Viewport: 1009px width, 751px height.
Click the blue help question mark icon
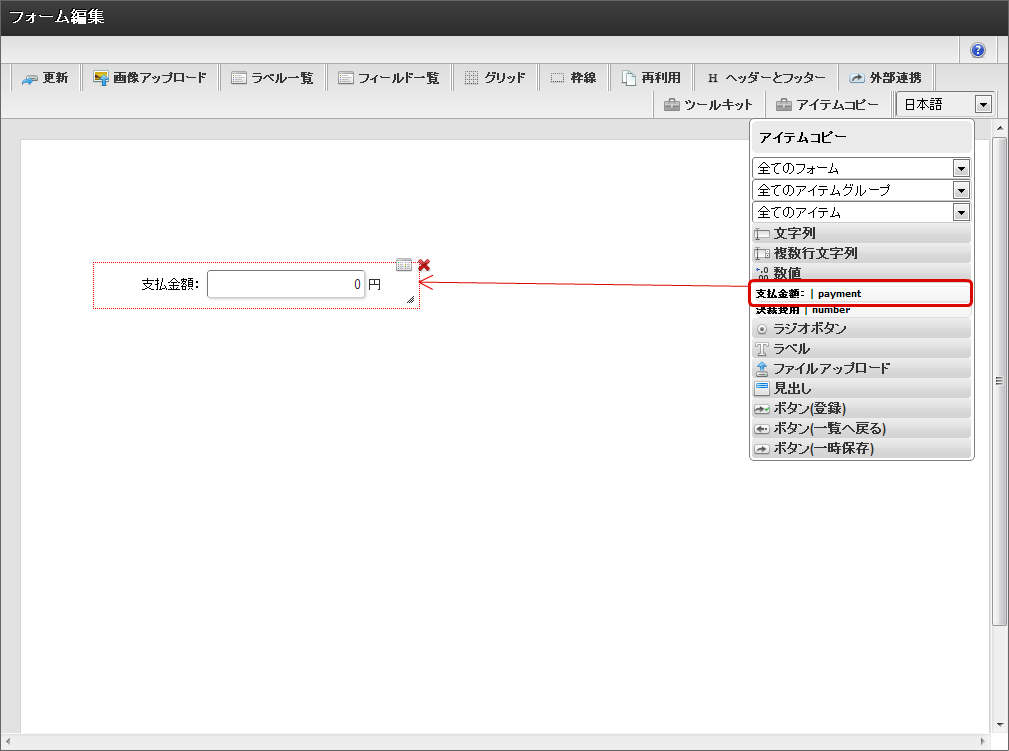point(977,50)
